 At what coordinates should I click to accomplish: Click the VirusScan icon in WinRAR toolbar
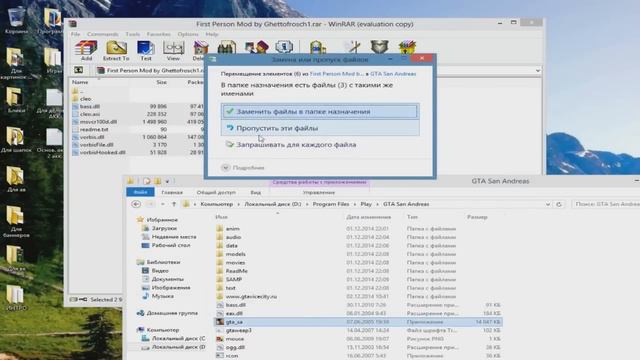pos(318,48)
